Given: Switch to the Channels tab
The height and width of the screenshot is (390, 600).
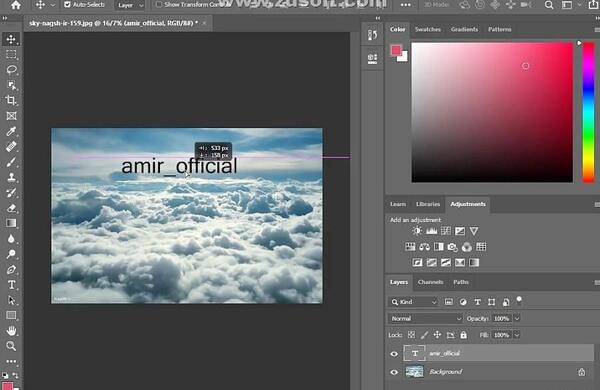Looking at the screenshot, I should pos(430,282).
